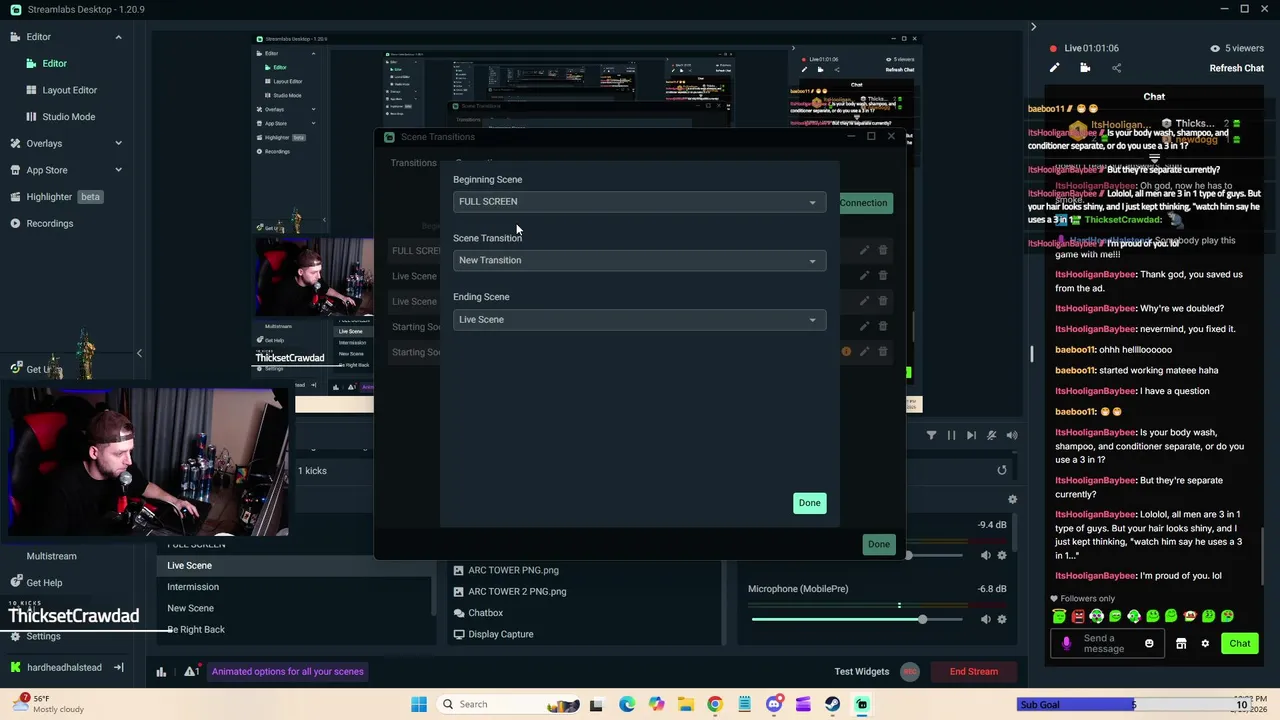1280x720 pixels.
Task: Collapse the sidebar with the left arrow
Action: 139,353
